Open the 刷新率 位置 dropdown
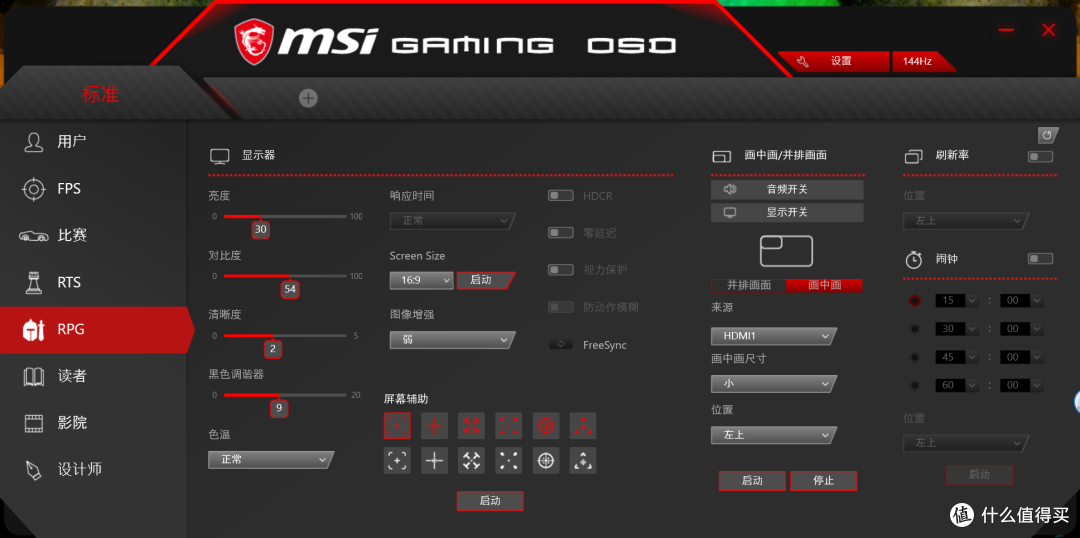The image size is (1080, 538). tap(965, 221)
